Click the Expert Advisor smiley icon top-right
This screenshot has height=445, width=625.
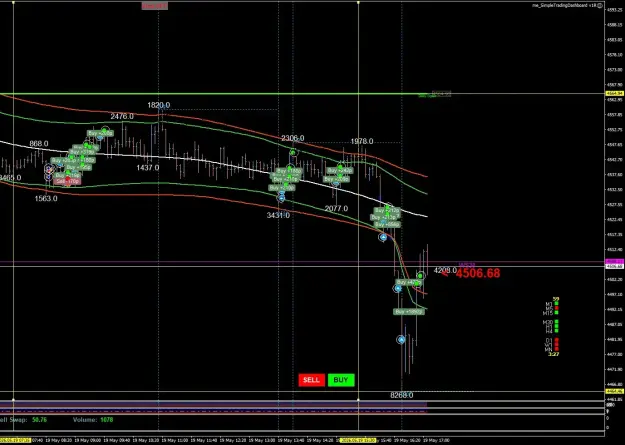(600, 6)
